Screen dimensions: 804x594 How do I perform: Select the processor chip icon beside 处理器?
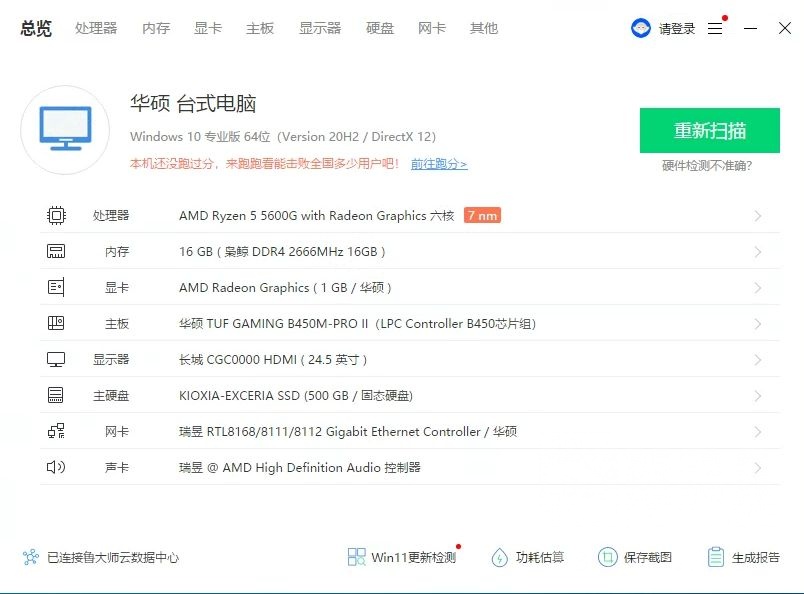(57, 214)
